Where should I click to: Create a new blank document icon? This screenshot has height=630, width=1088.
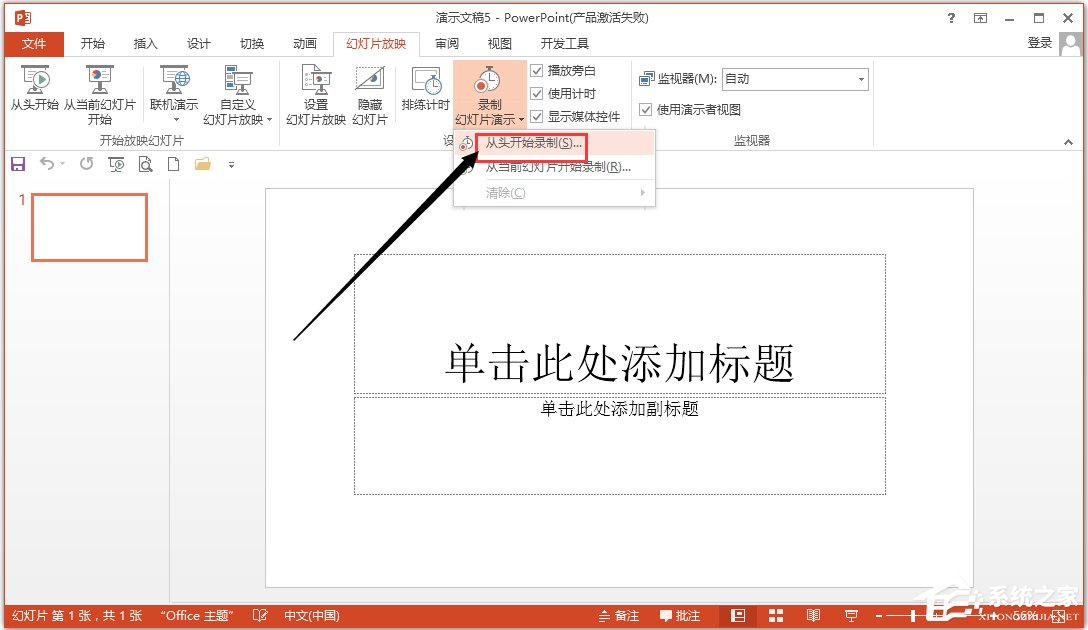(173, 164)
